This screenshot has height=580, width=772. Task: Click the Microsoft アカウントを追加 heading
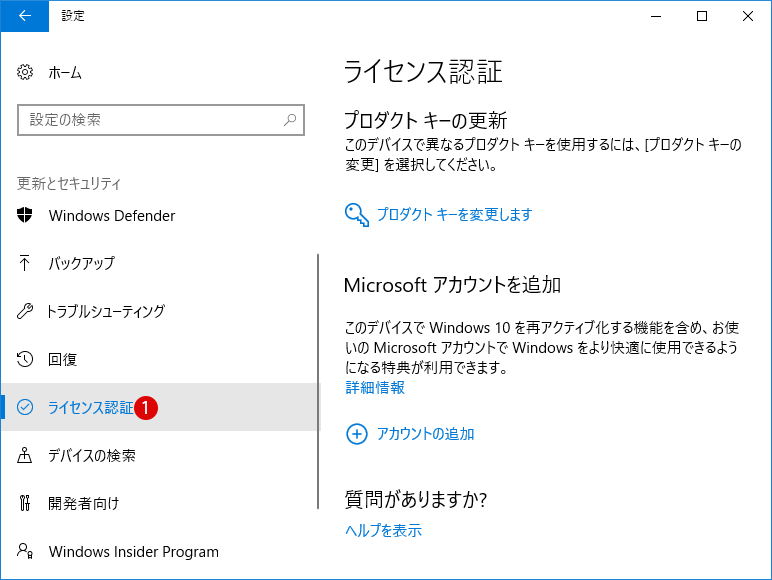coord(452,285)
